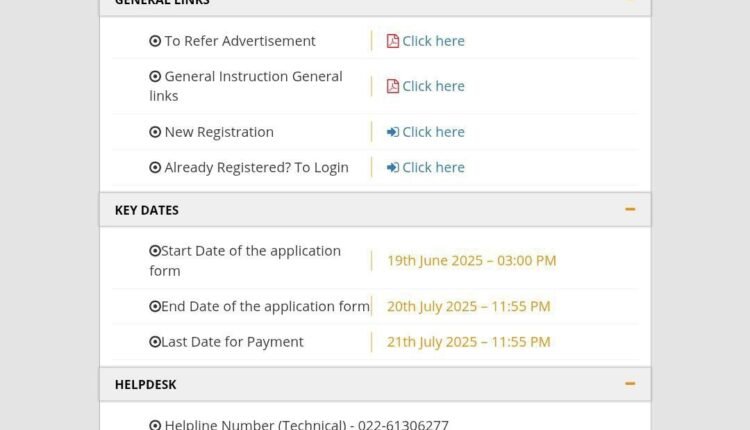Click bullet icon before Already Registered? To Login
This screenshot has height=430, width=750.
pos(155,168)
